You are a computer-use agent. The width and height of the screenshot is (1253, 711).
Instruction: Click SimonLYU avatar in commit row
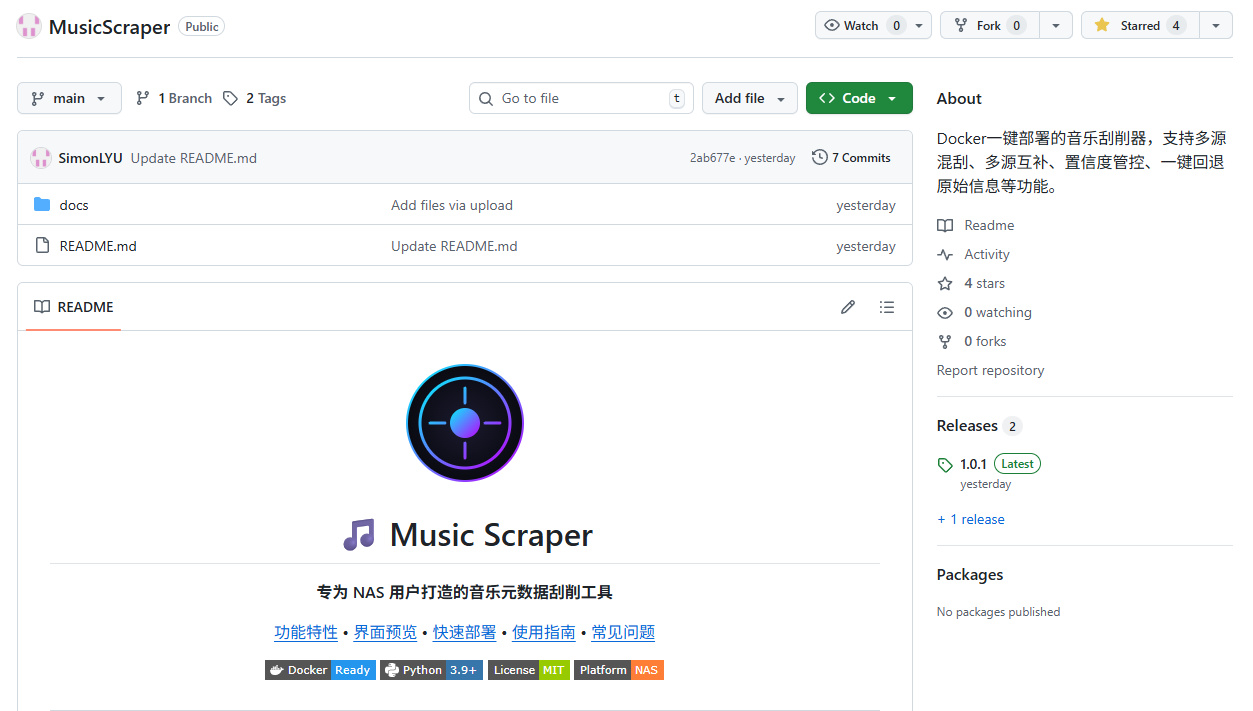41,157
